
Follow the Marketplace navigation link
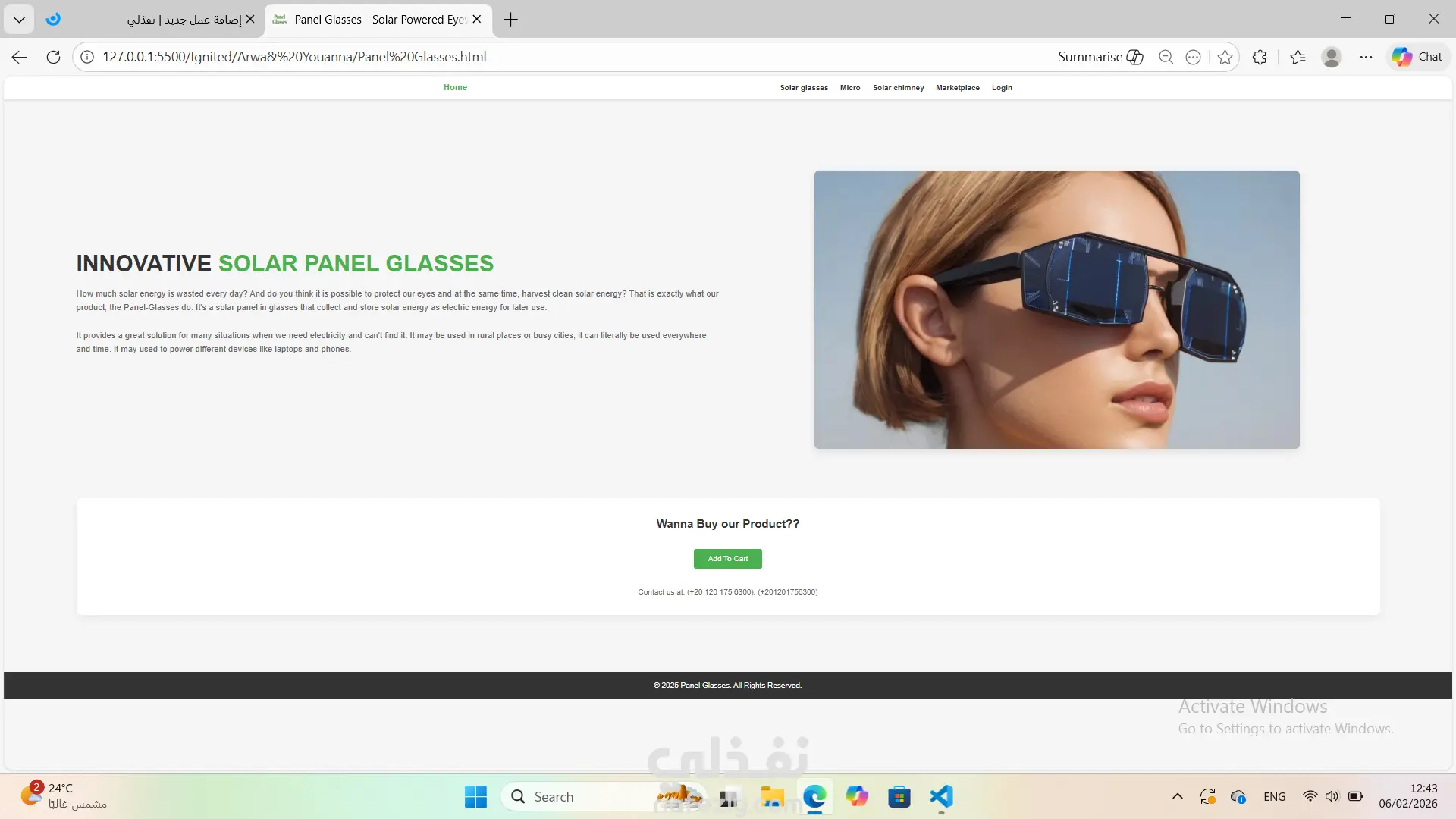point(957,88)
